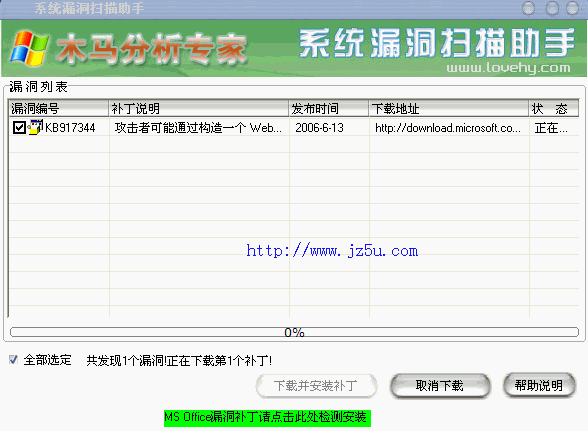Click the 下载地址 column header
This screenshot has height=431, width=588.
pos(448,108)
